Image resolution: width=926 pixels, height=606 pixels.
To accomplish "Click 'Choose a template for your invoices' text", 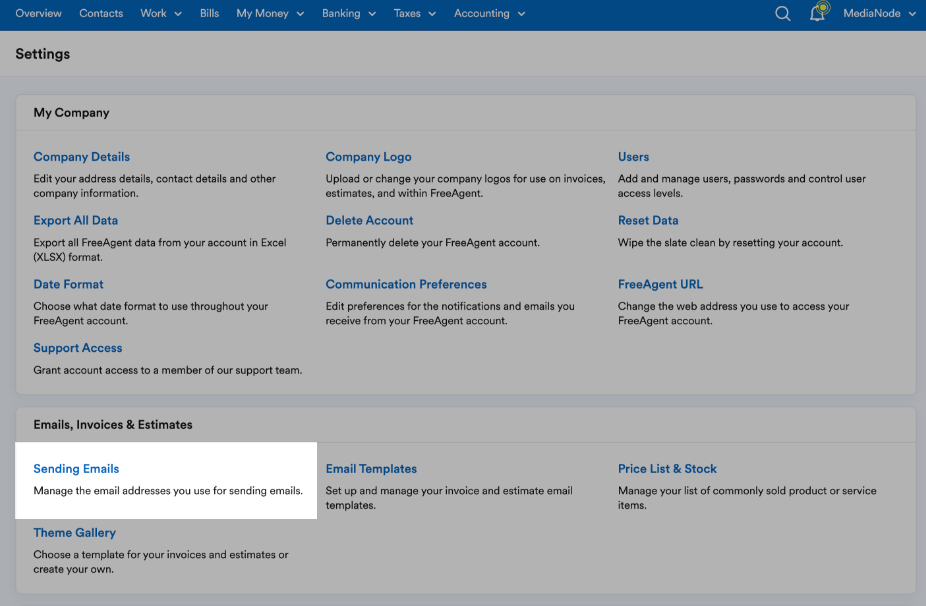I will pos(161,562).
